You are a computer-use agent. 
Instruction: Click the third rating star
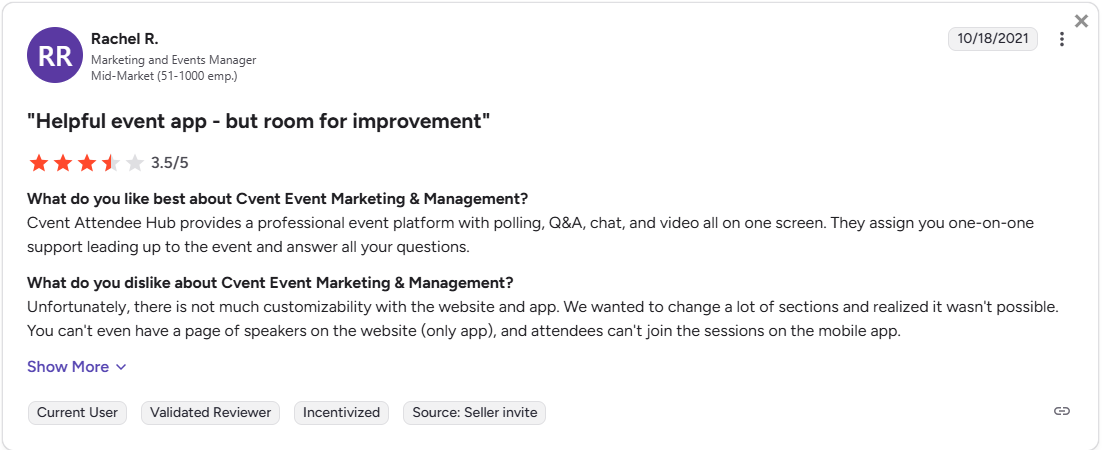tap(87, 162)
